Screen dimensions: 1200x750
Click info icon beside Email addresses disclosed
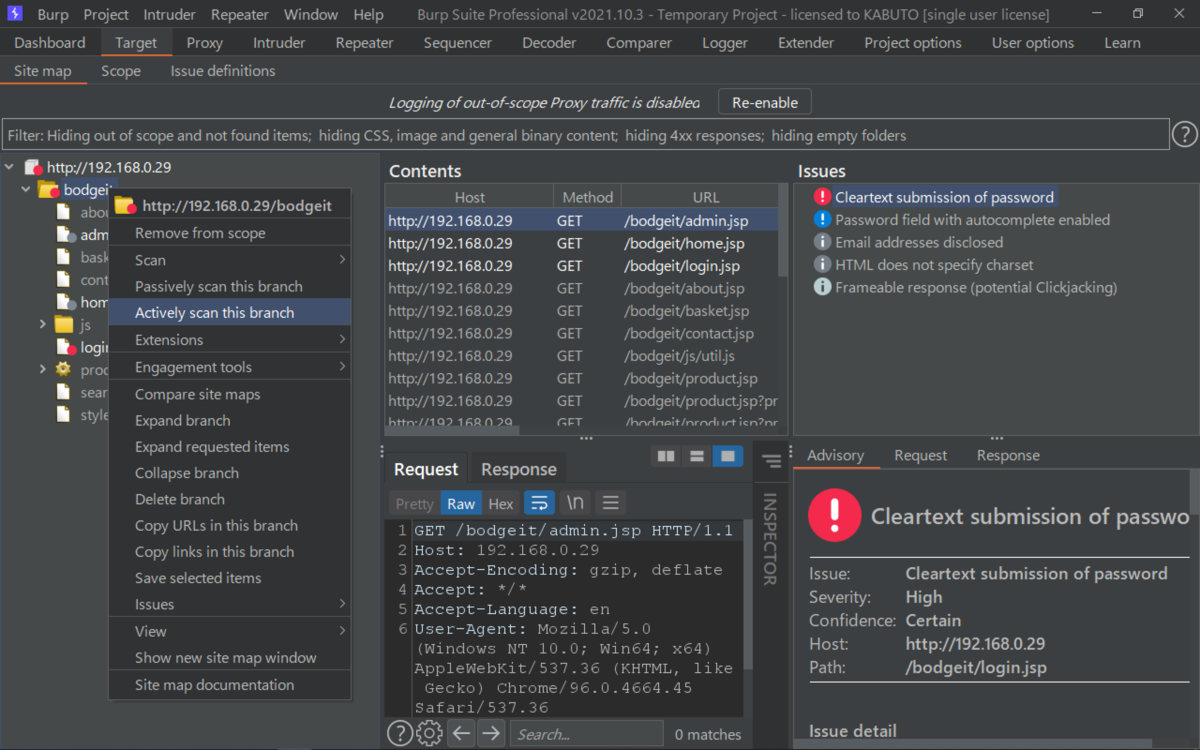click(x=822, y=242)
